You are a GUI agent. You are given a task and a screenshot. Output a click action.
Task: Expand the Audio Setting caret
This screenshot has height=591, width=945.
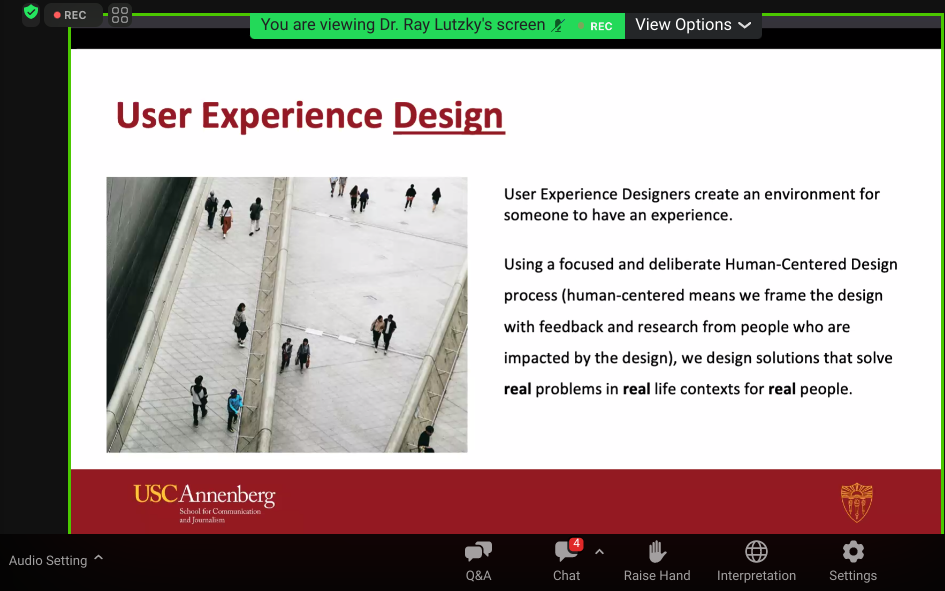click(98, 559)
